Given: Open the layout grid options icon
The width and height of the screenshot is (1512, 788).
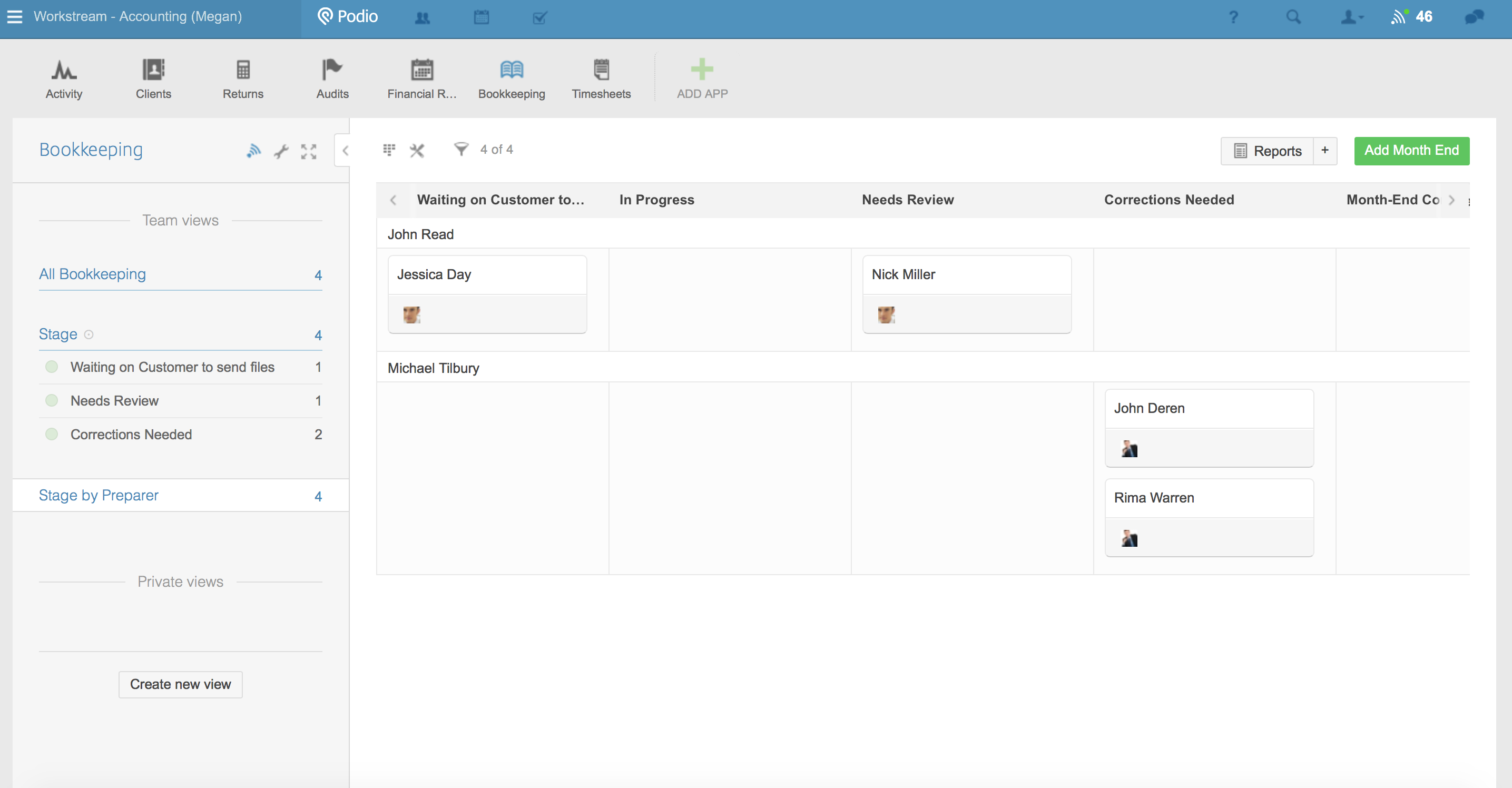Looking at the screenshot, I should (x=389, y=150).
